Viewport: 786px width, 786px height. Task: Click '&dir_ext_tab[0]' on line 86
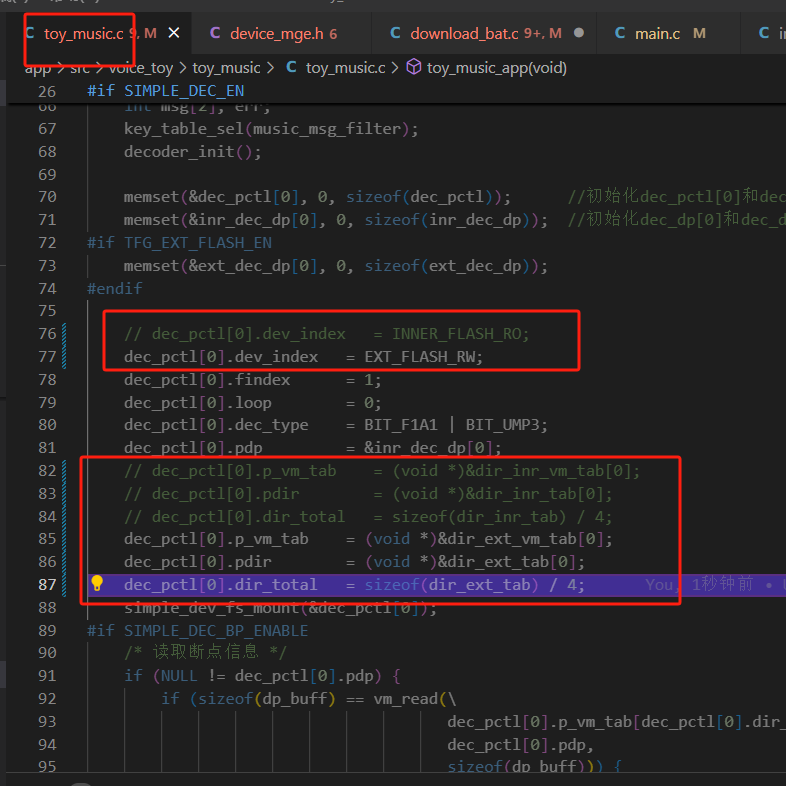click(507, 562)
